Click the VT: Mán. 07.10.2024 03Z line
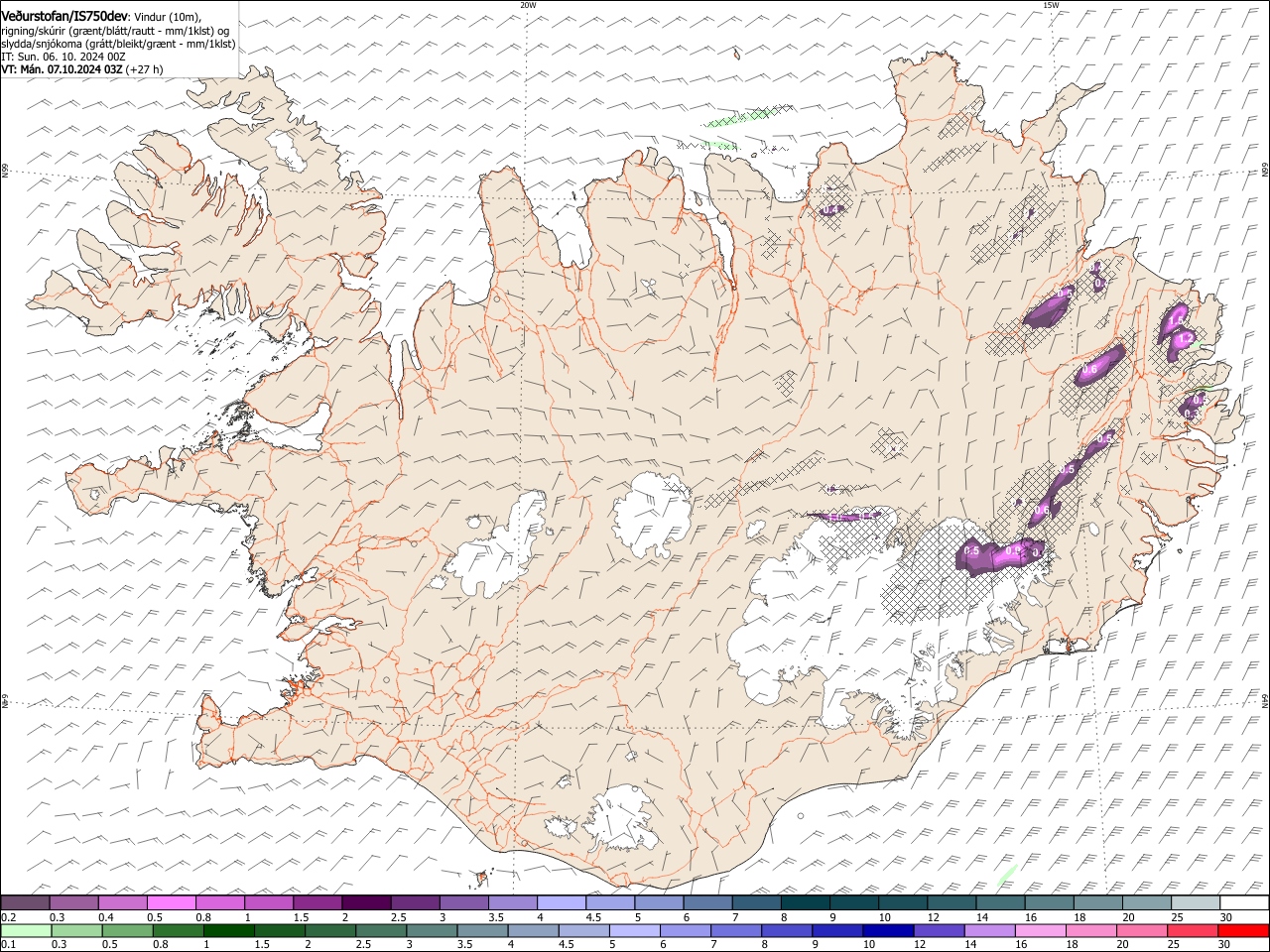The height and width of the screenshot is (952, 1270). [x=81, y=69]
